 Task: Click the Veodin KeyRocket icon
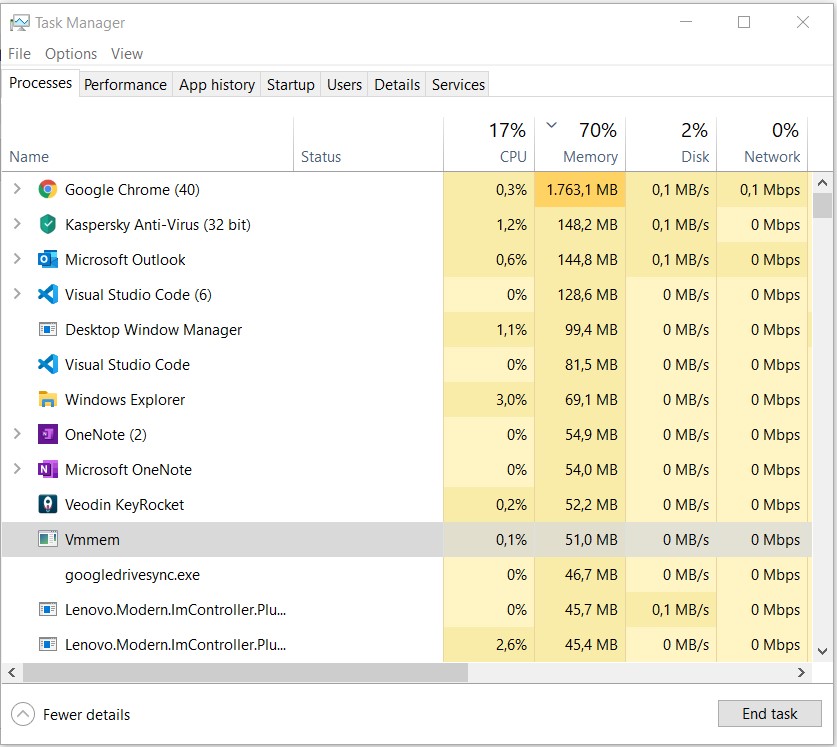click(48, 504)
